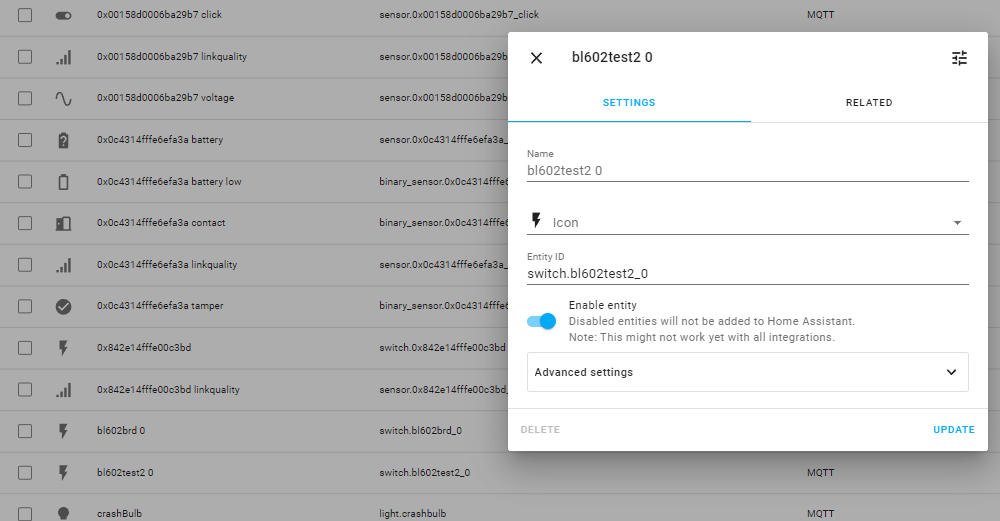The image size is (1000, 521).
Task: Click MQTT integration in bl602test2 0 row
Action: pos(820,473)
